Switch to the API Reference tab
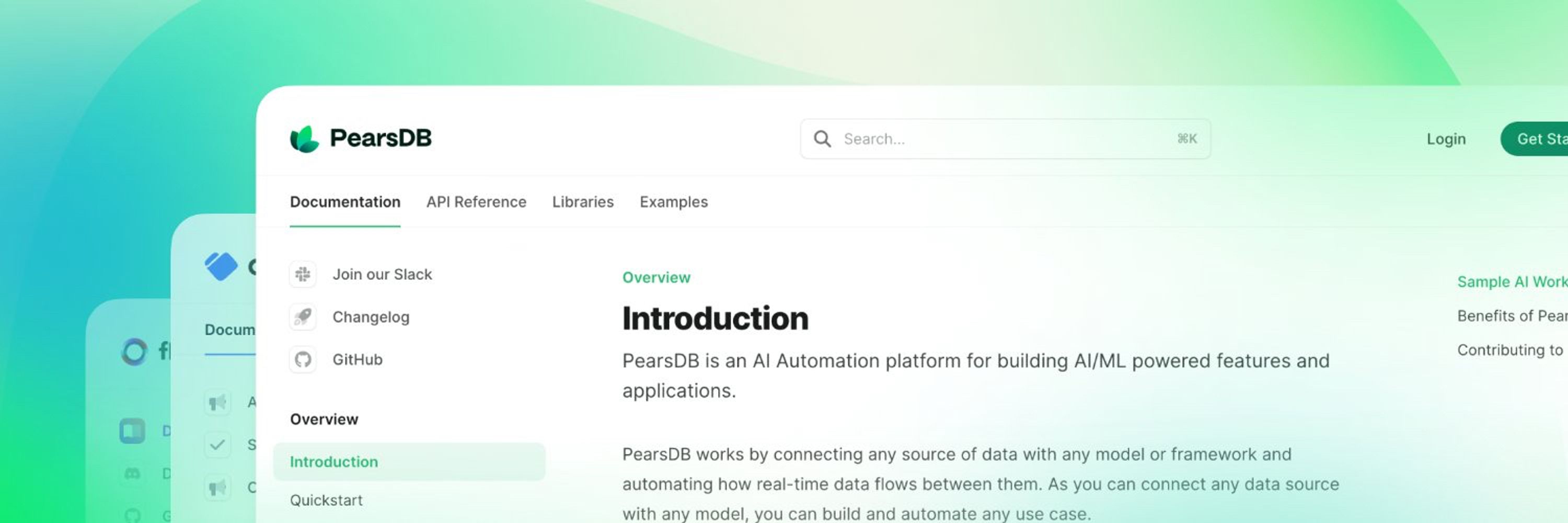 coord(476,202)
